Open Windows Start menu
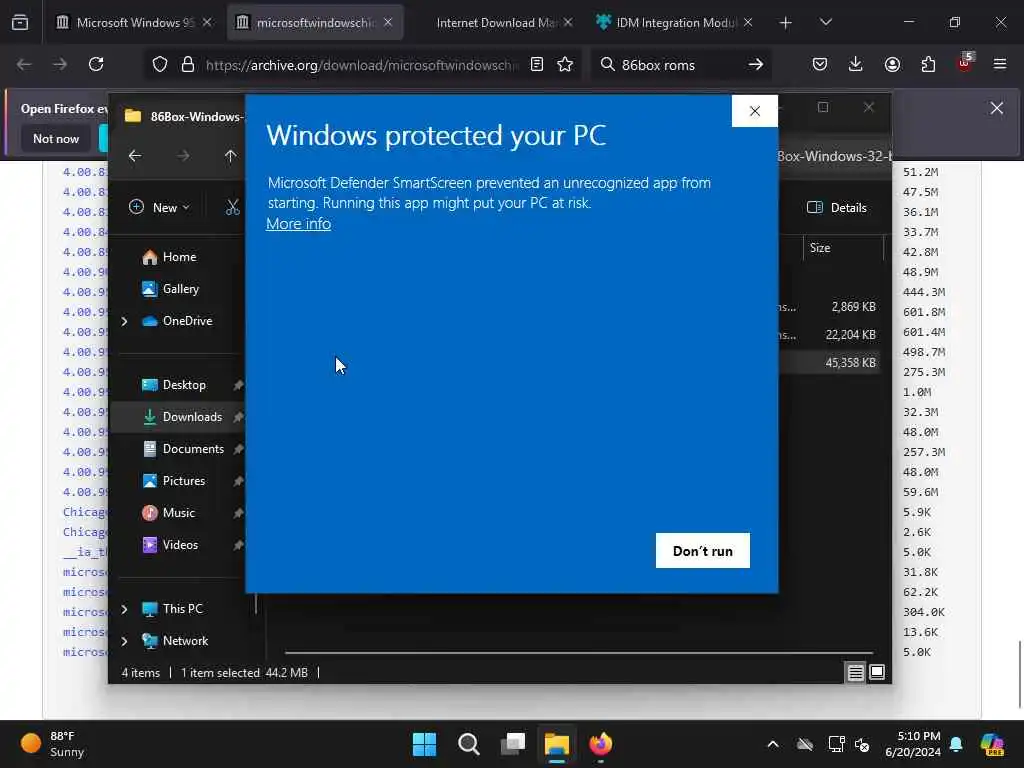Viewport: 1024px width, 768px height. (424, 744)
